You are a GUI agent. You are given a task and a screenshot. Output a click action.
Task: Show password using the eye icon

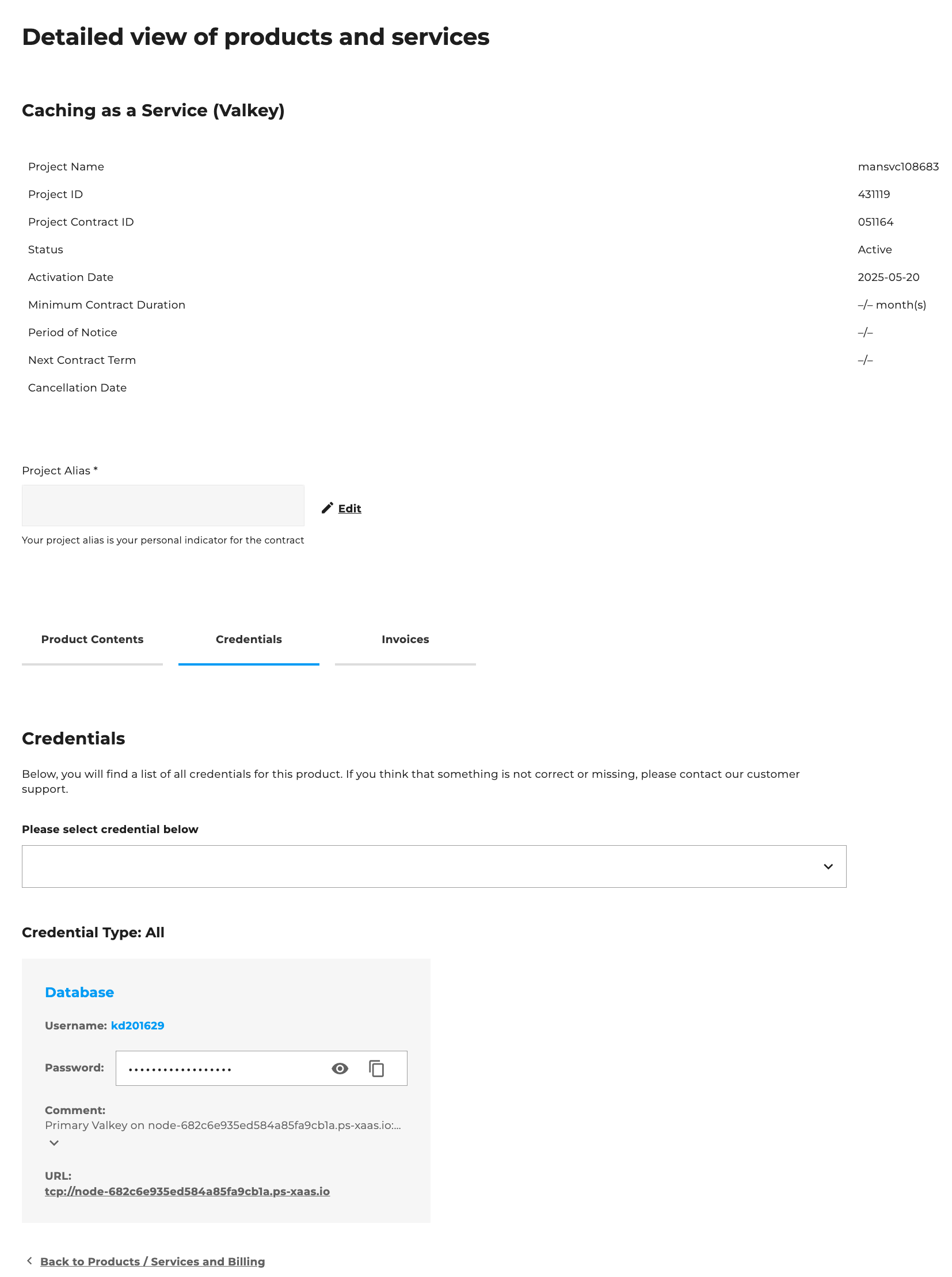click(340, 1069)
